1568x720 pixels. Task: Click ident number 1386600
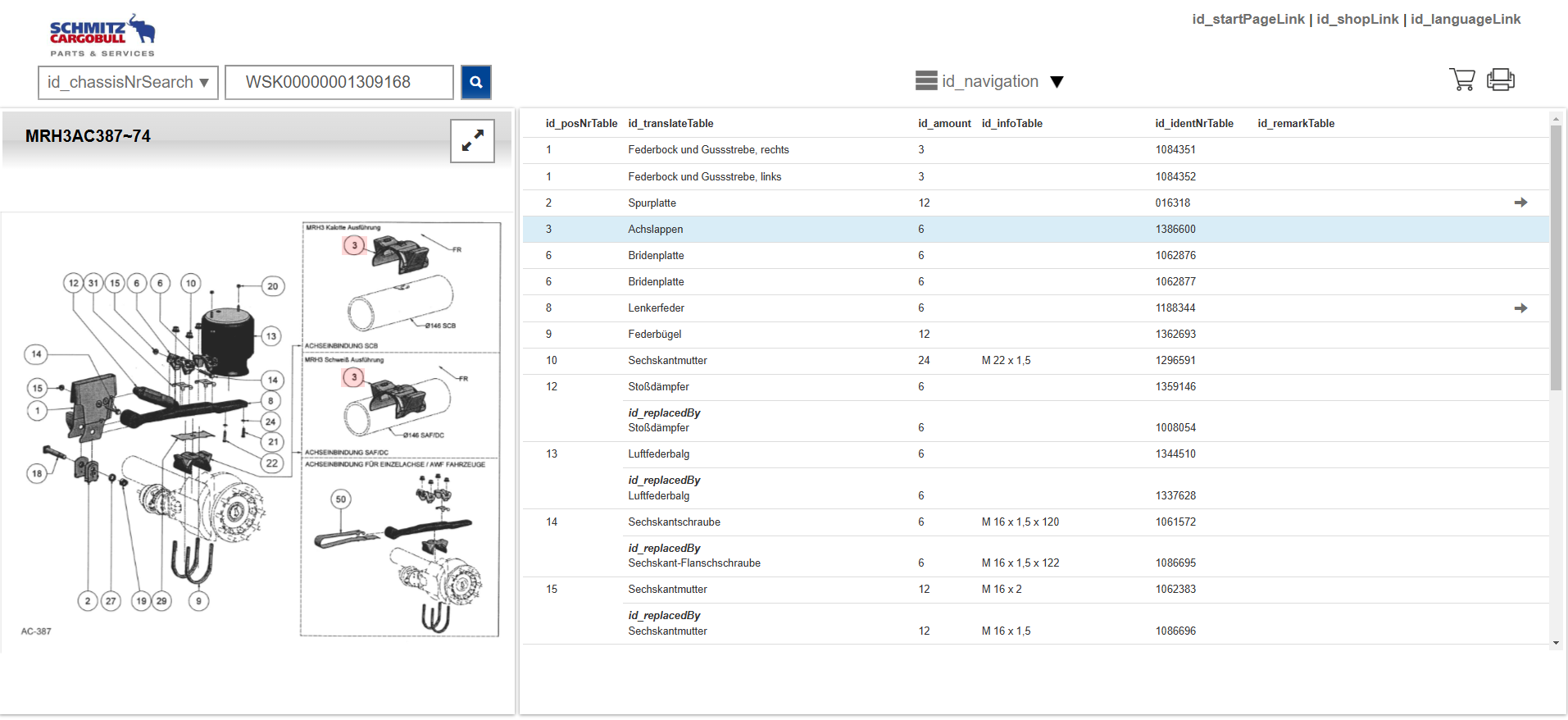pyautogui.click(x=1175, y=230)
